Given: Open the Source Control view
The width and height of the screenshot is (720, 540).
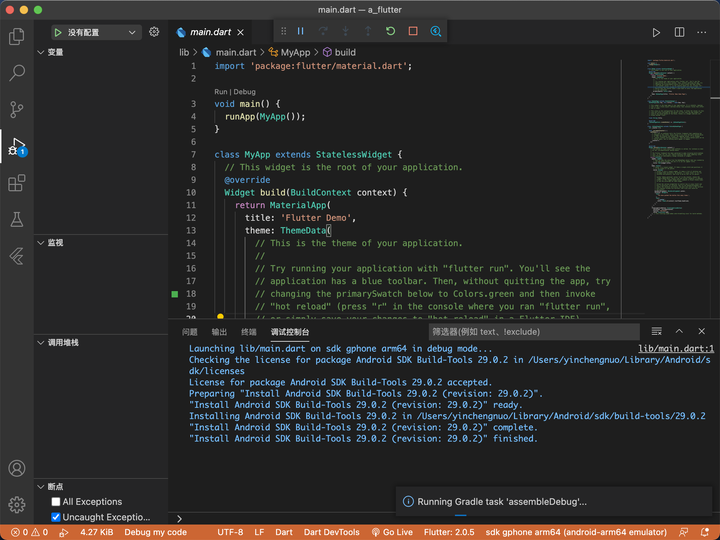Looking at the screenshot, I should coord(17,109).
